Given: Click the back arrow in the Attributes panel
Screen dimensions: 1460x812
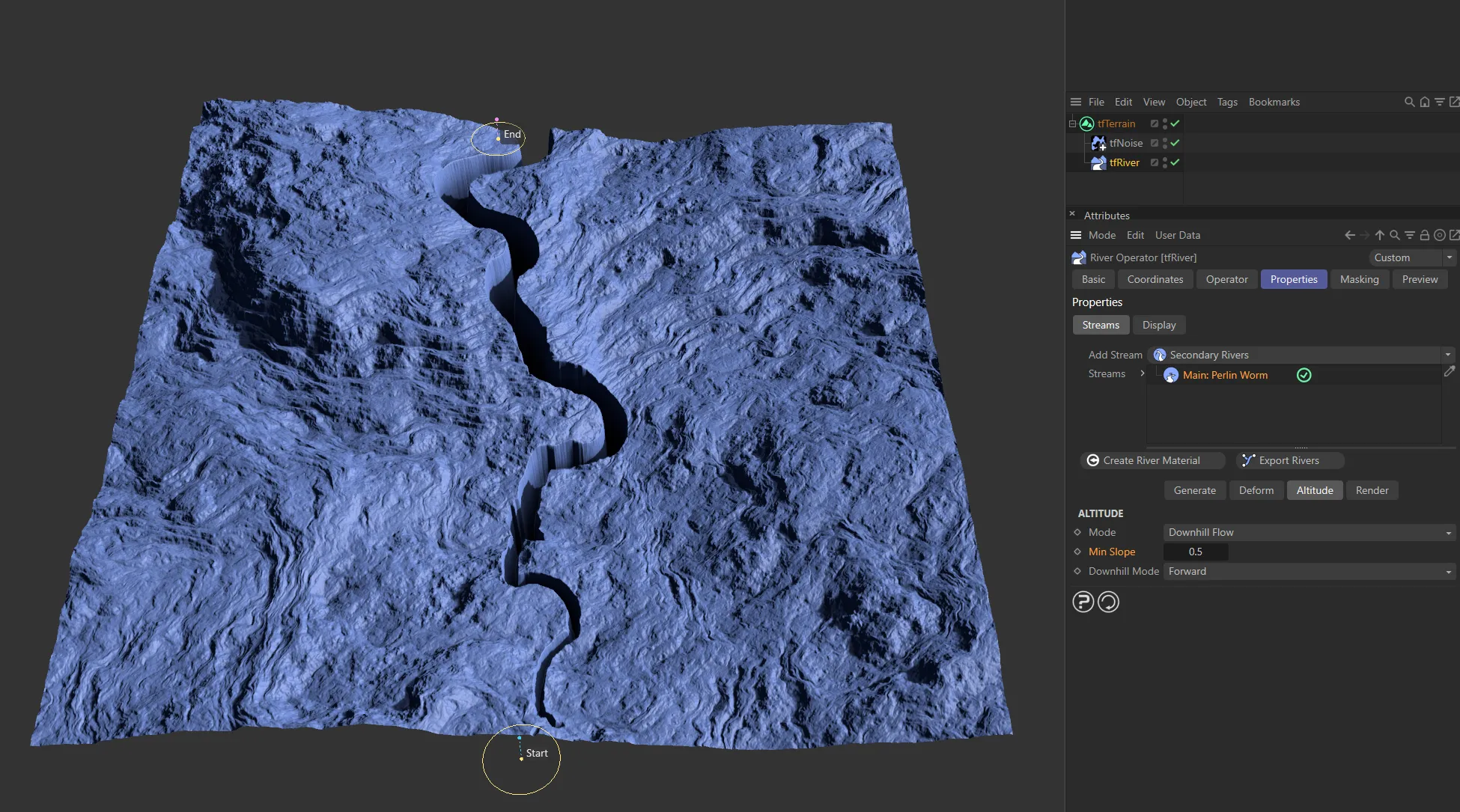Looking at the screenshot, I should 1348,235.
